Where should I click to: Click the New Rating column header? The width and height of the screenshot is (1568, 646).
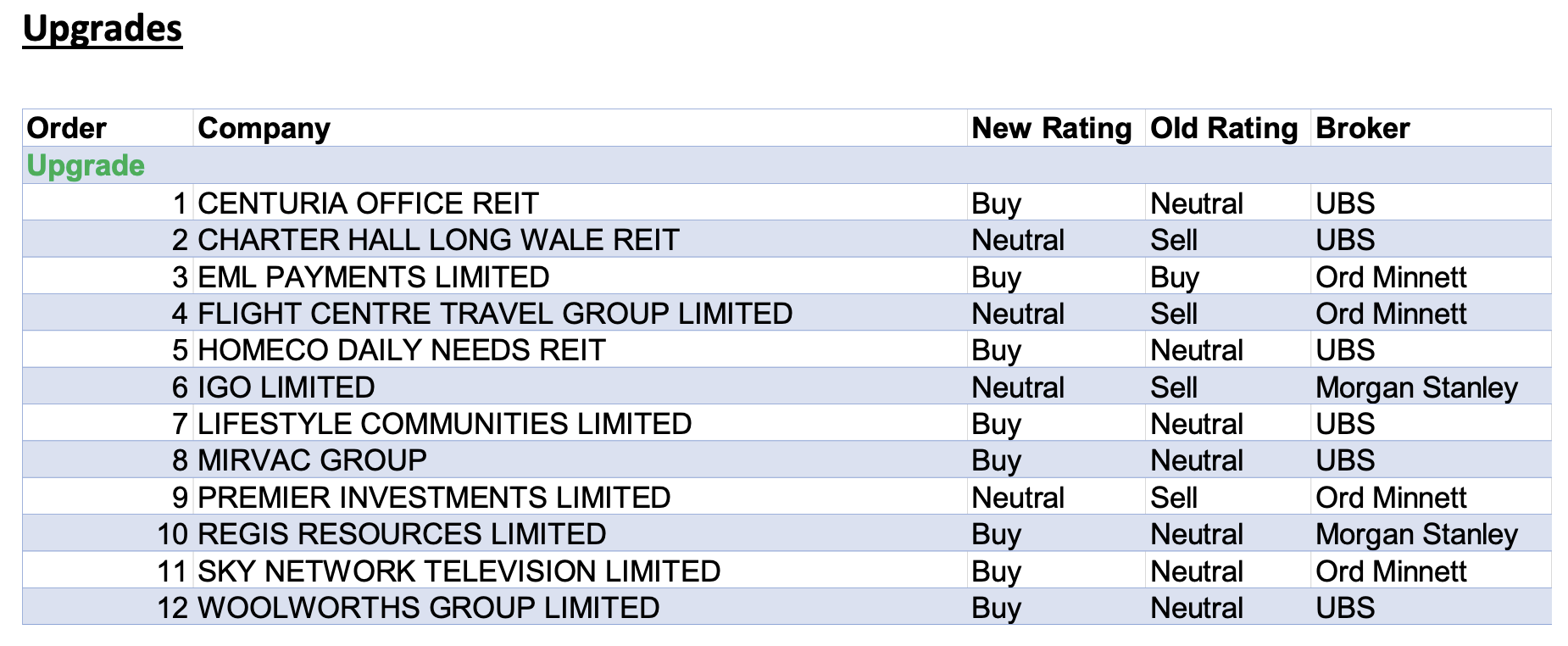1051,128
